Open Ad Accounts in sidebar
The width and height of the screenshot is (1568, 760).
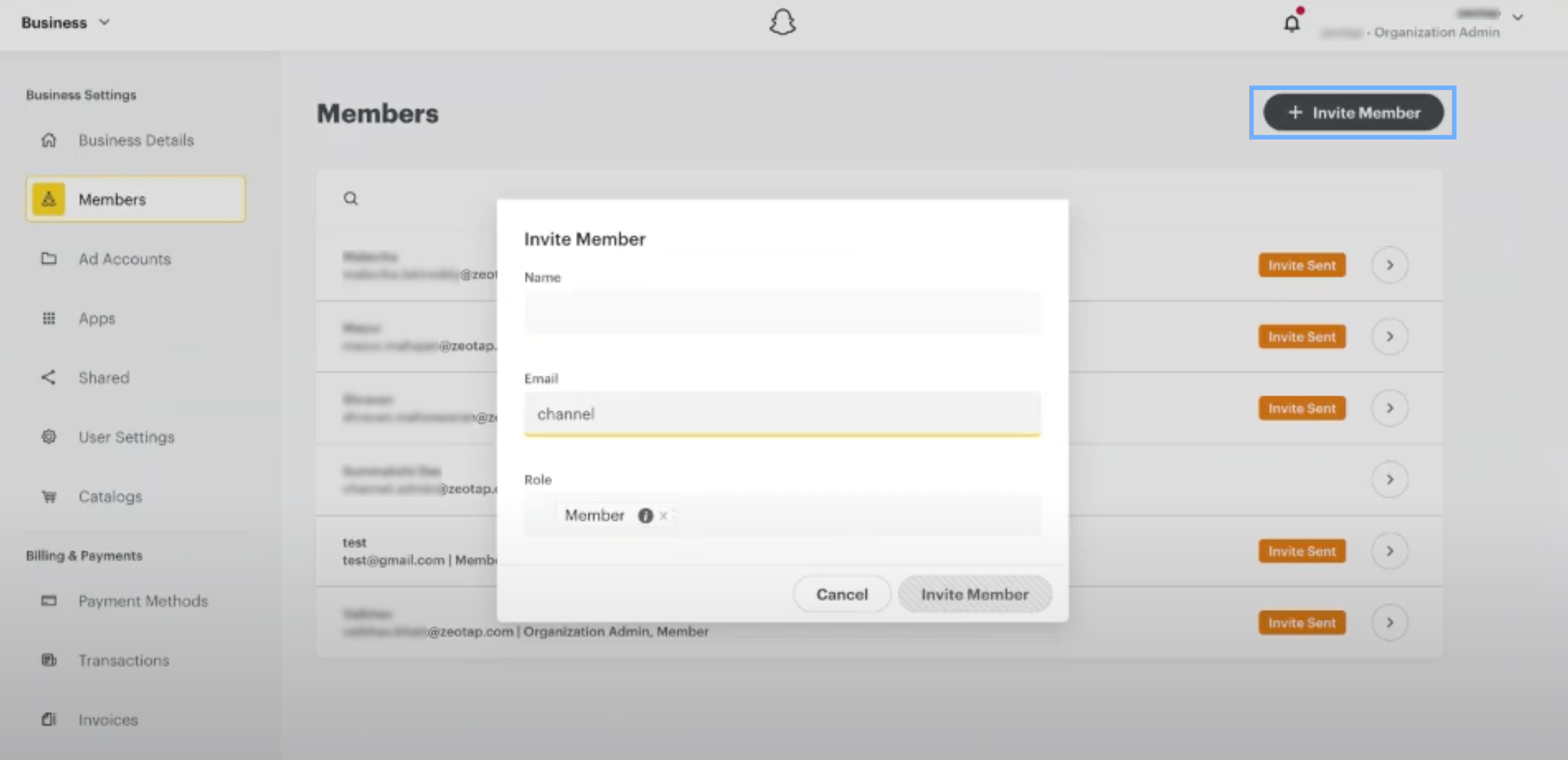pos(124,259)
